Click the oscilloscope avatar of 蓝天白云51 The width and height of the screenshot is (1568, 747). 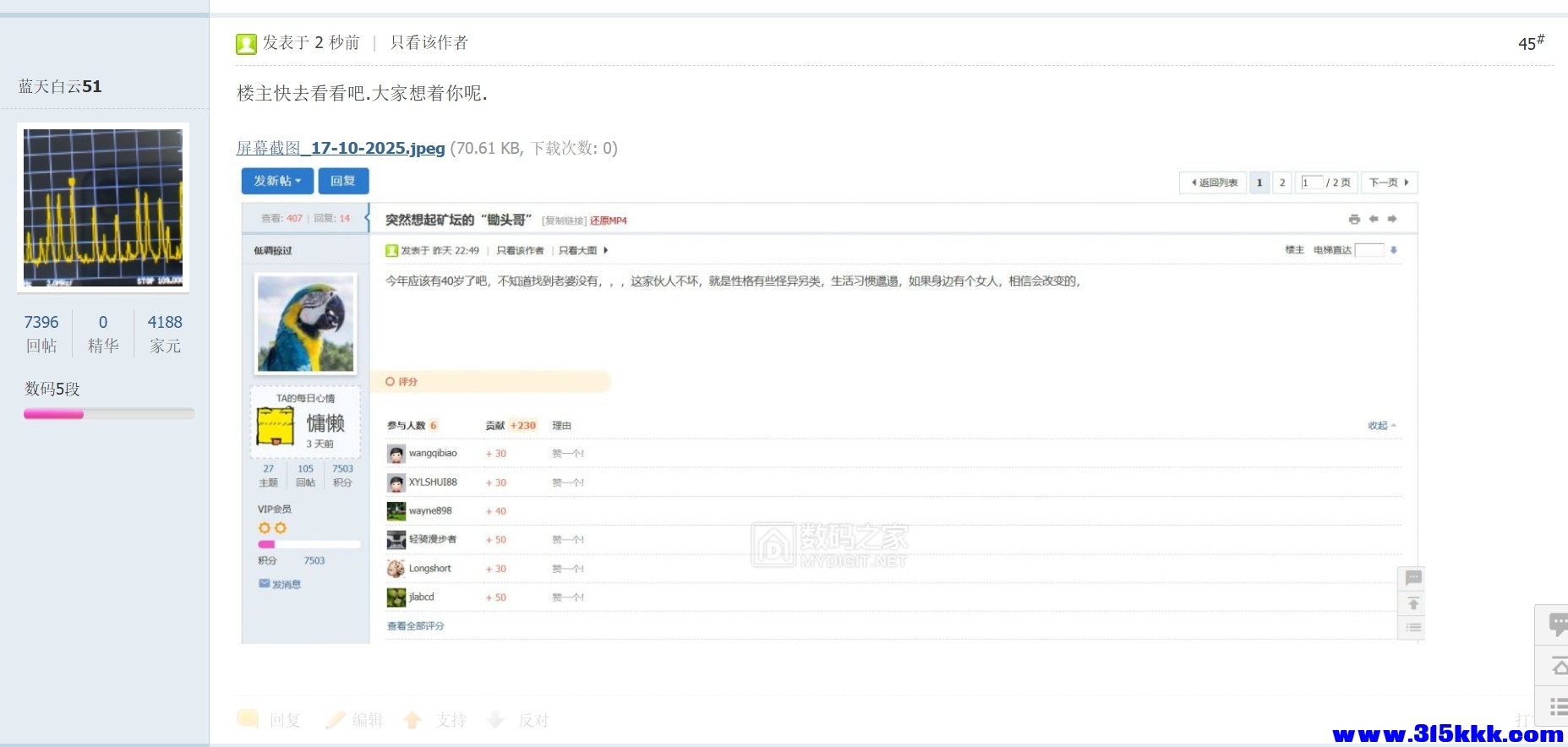point(103,208)
